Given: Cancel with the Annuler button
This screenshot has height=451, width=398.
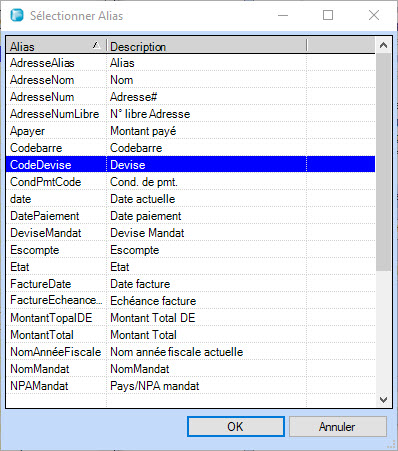Looking at the screenshot, I should click(337, 426).
